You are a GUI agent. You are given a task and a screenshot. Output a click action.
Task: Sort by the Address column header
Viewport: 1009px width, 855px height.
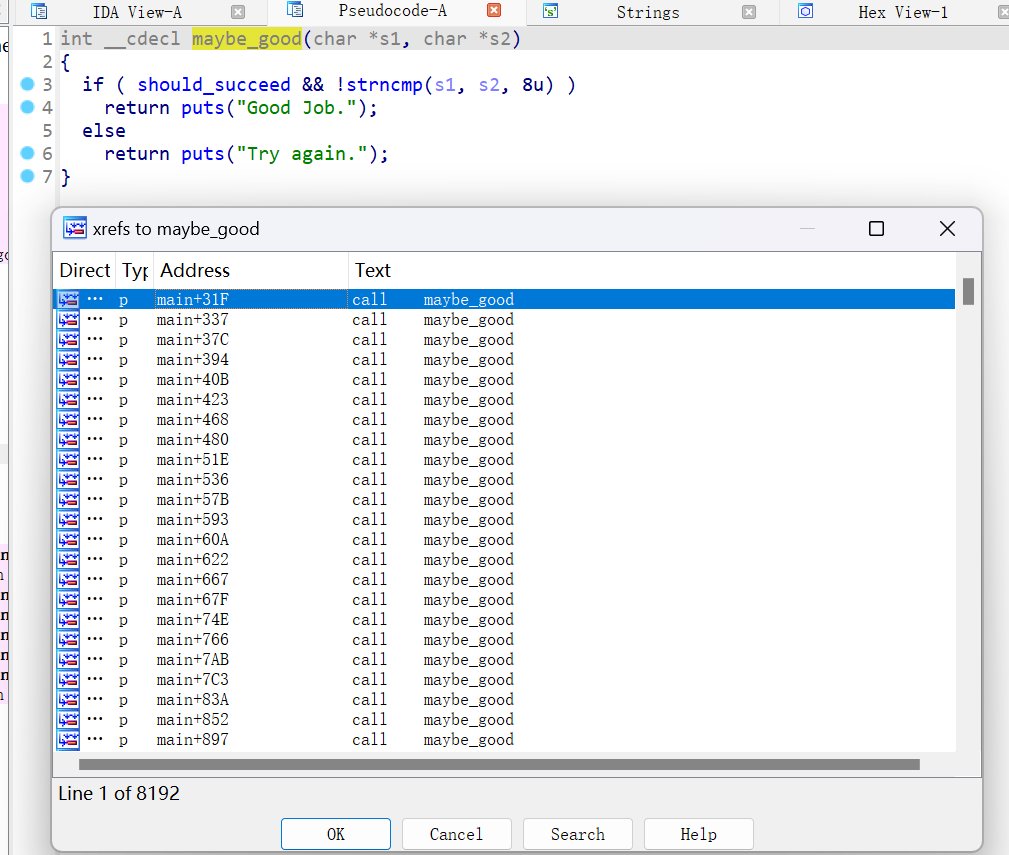coord(251,270)
